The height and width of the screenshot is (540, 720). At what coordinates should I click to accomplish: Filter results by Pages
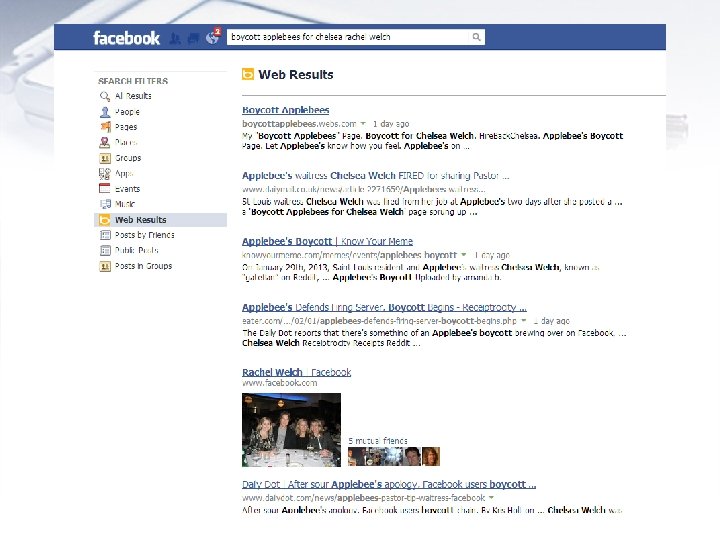click(126, 127)
